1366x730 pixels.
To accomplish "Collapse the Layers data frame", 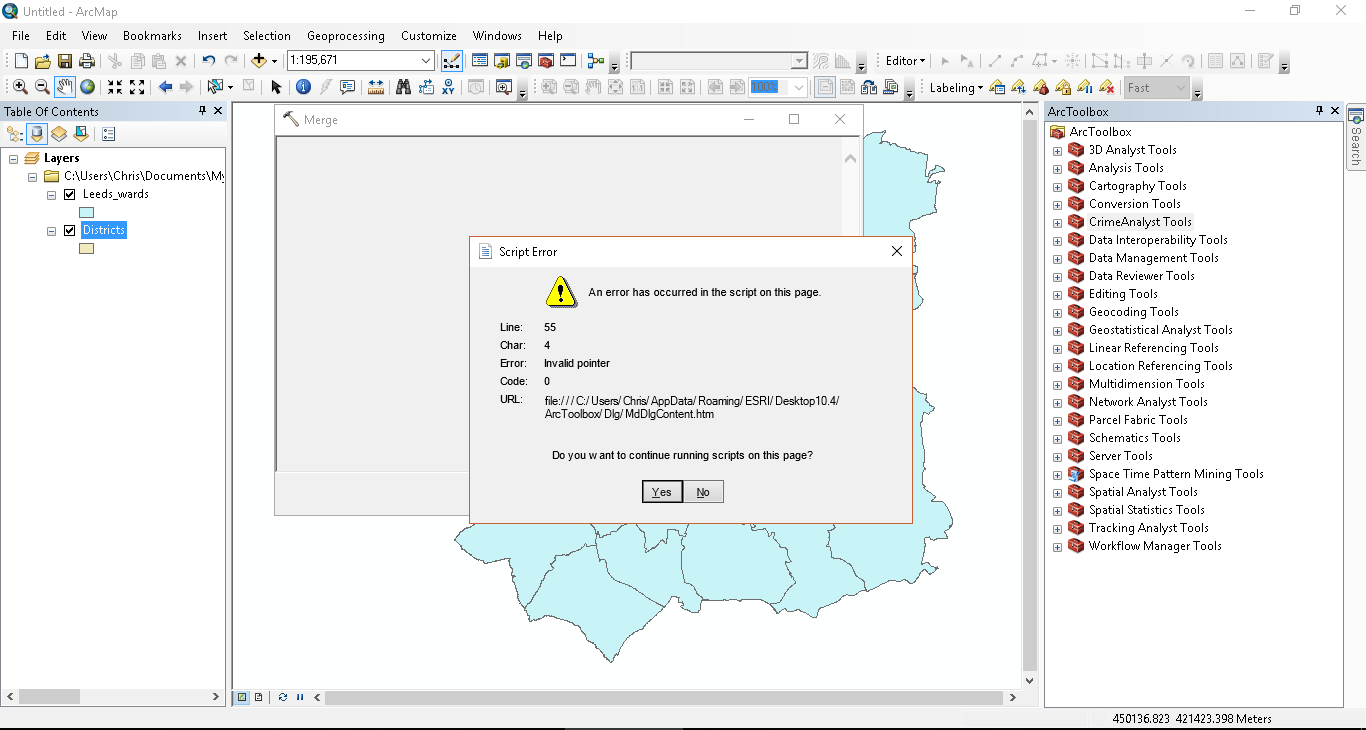I will [14, 158].
